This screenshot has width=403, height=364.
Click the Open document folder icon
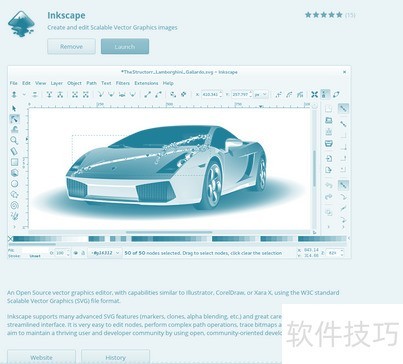click(329, 120)
